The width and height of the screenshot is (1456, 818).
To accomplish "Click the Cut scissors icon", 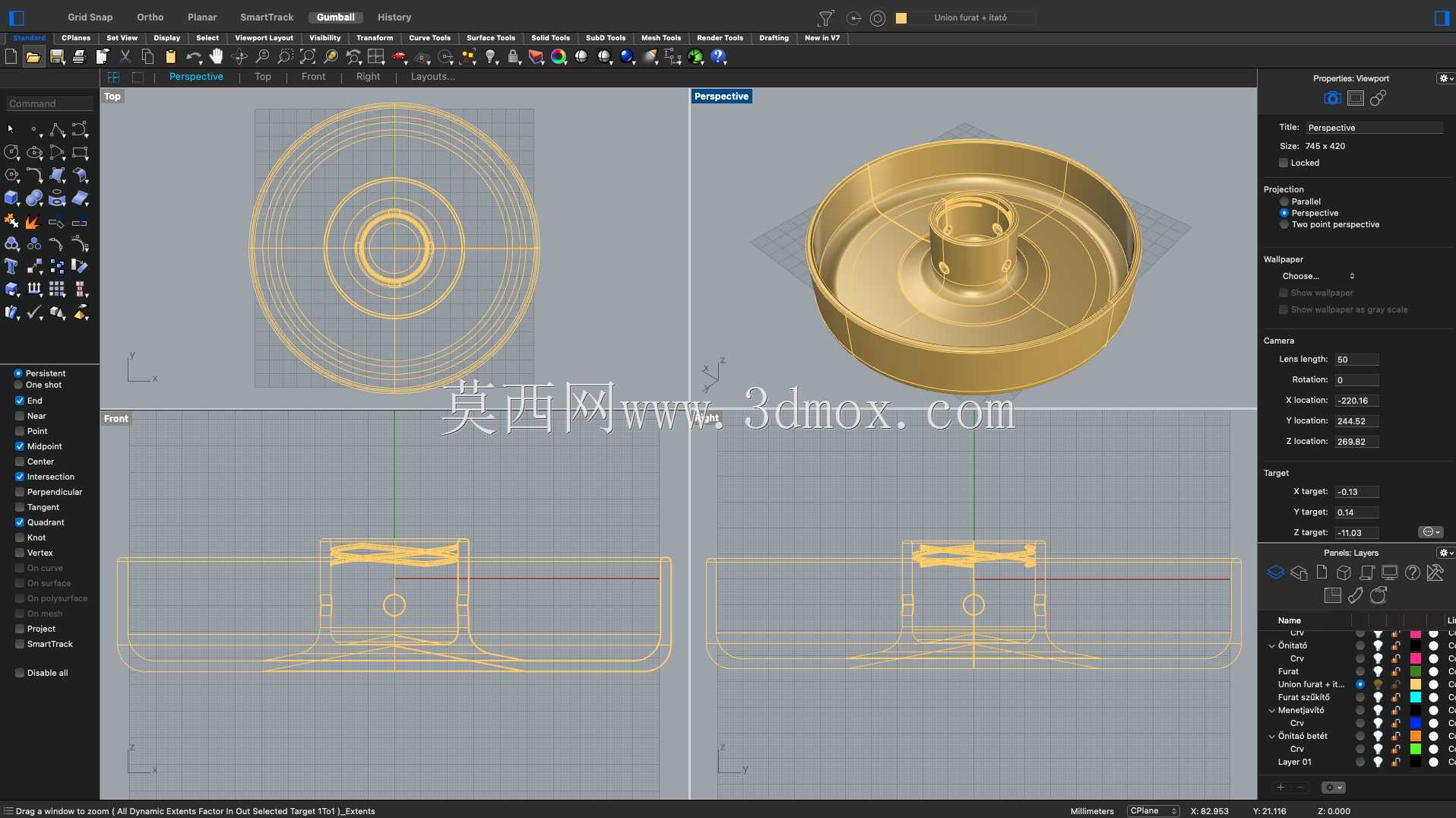I will [125, 56].
